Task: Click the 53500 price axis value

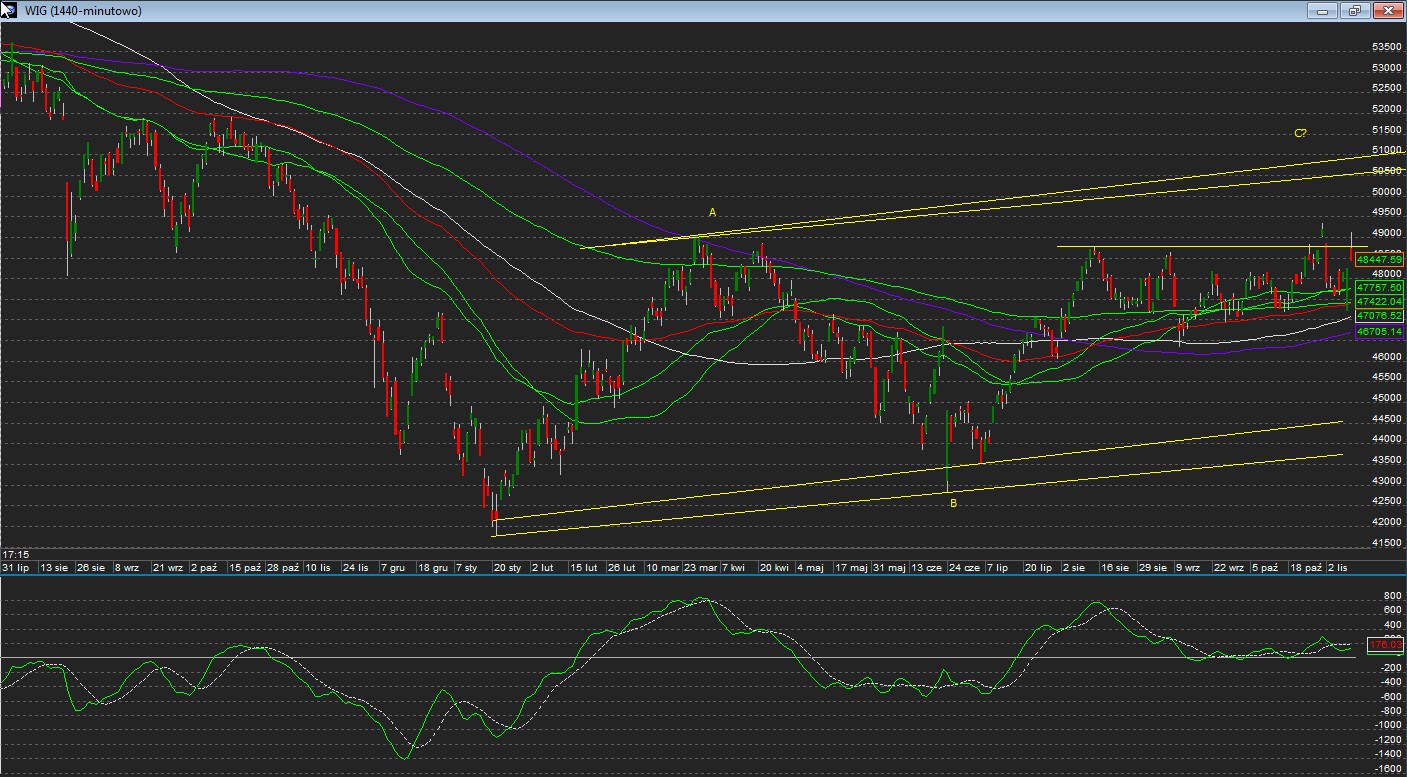Action: [x=1387, y=47]
